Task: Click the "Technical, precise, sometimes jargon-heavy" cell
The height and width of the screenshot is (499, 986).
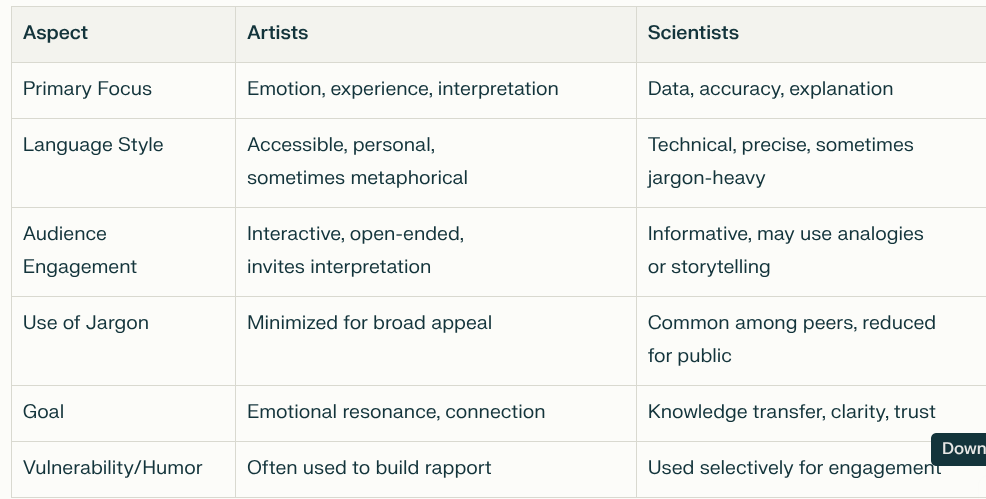Action: [x=780, y=161]
